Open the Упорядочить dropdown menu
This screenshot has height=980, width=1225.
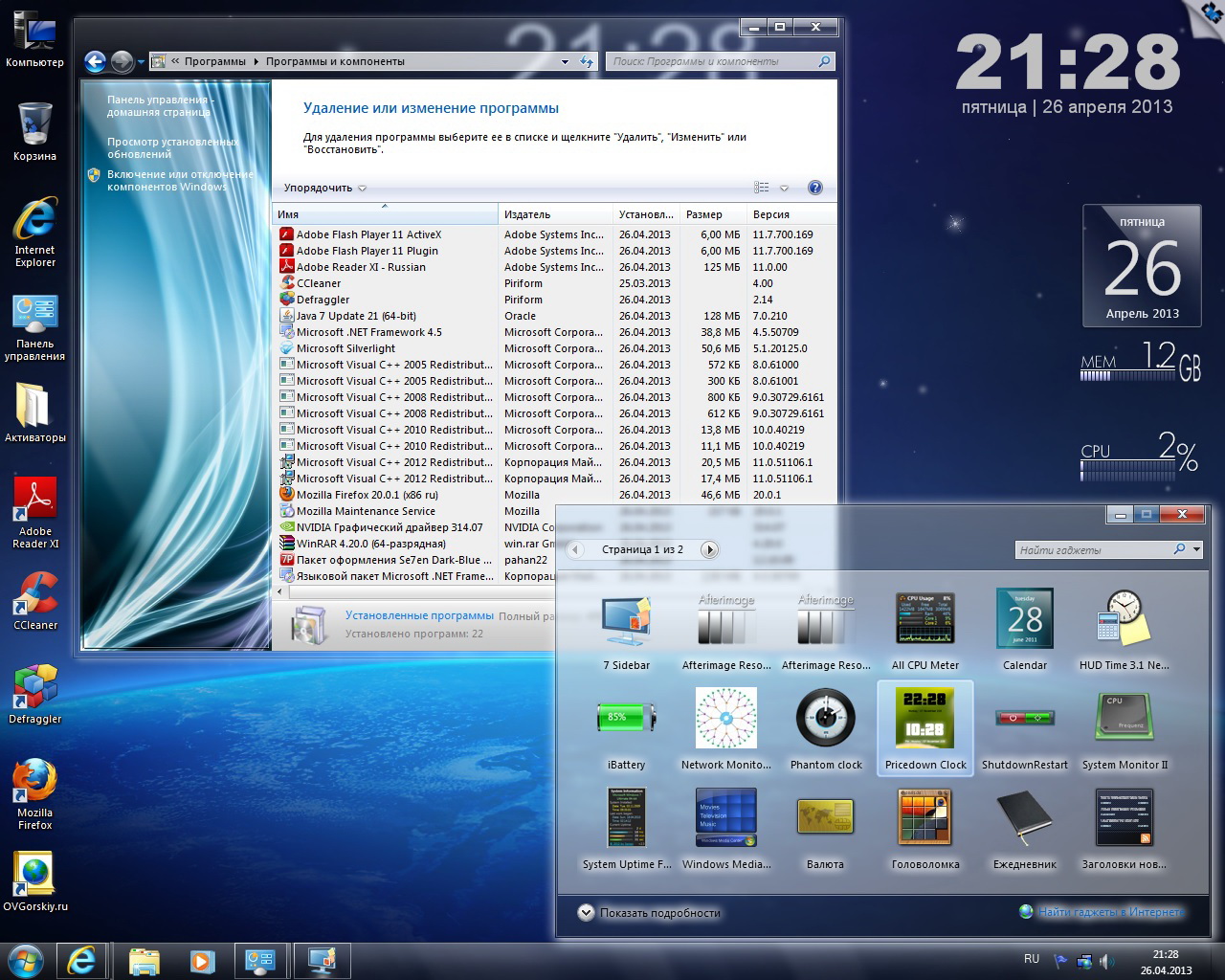point(325,188)
